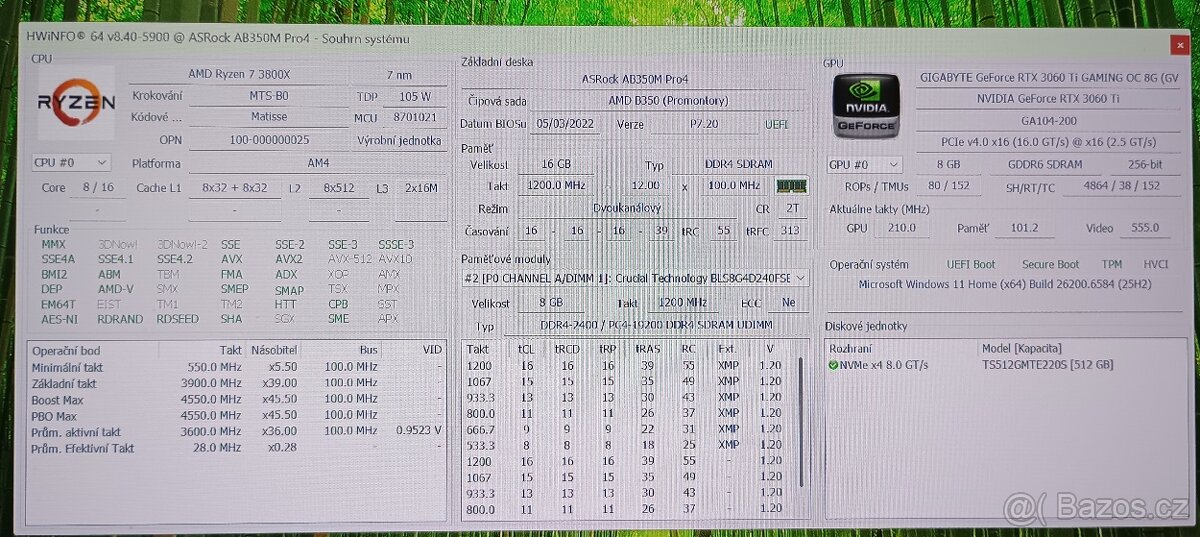
Task: Click the Prům. aktivní takt row
Action: [237, 432]
